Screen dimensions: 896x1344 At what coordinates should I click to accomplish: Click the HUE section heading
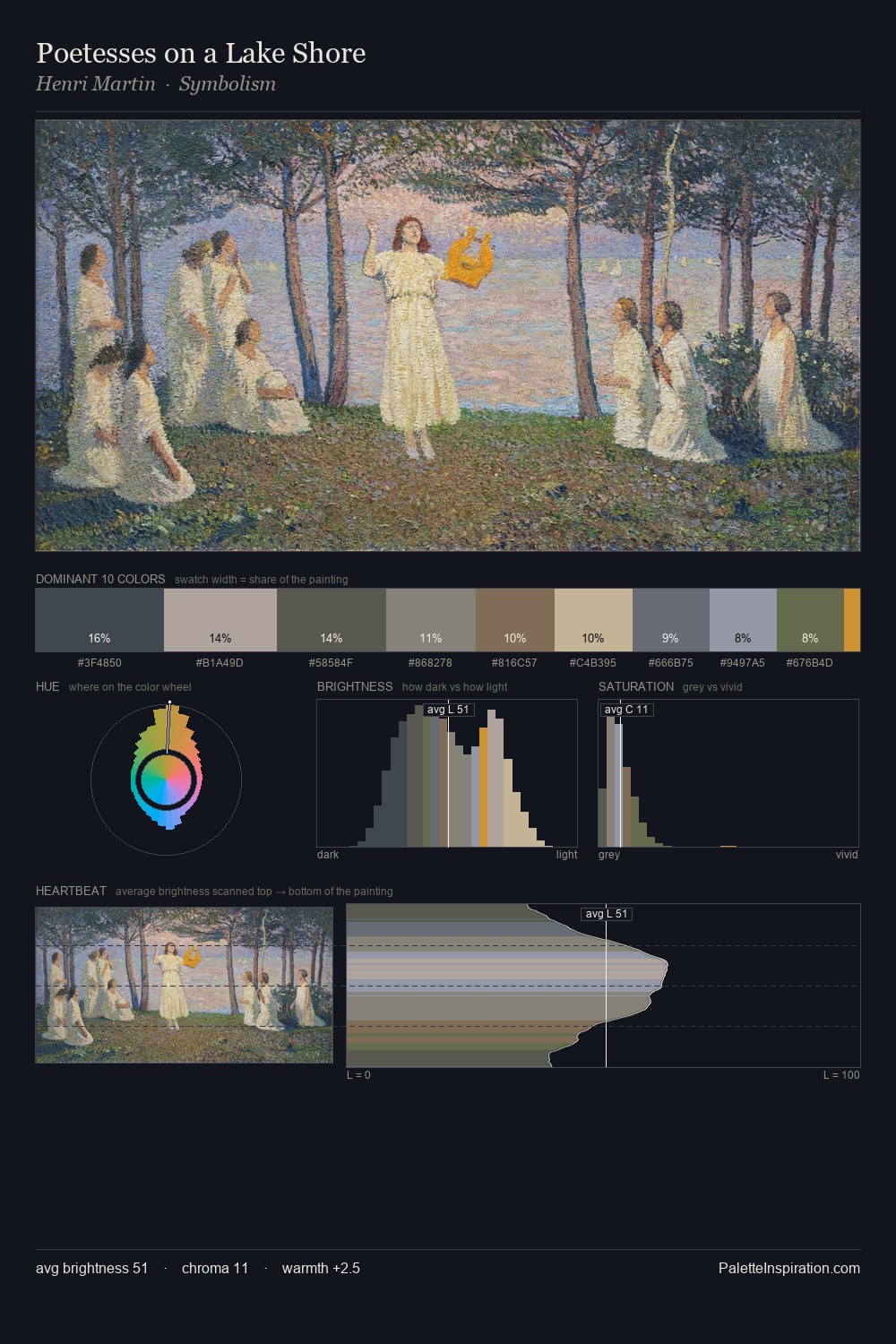click(47, 686)
